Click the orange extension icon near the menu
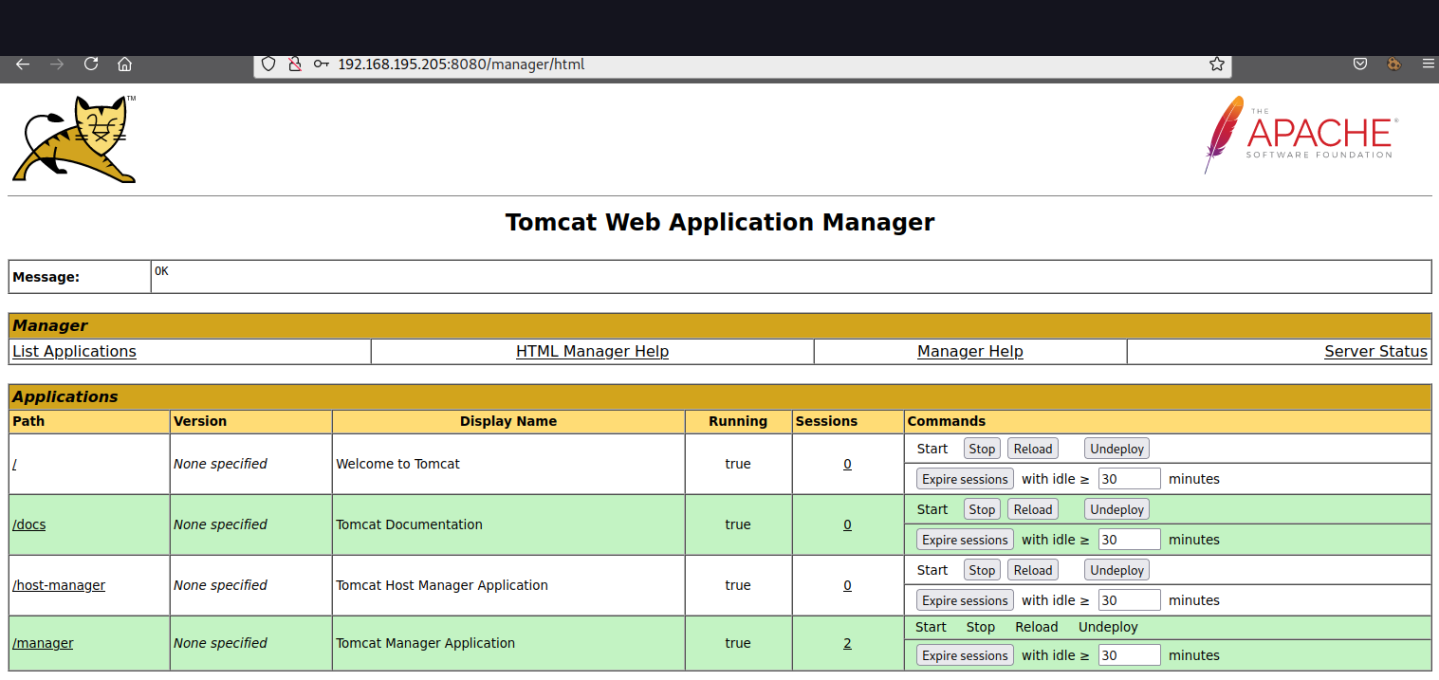This screenshot has height=680, width=1439. [1394, 63]
